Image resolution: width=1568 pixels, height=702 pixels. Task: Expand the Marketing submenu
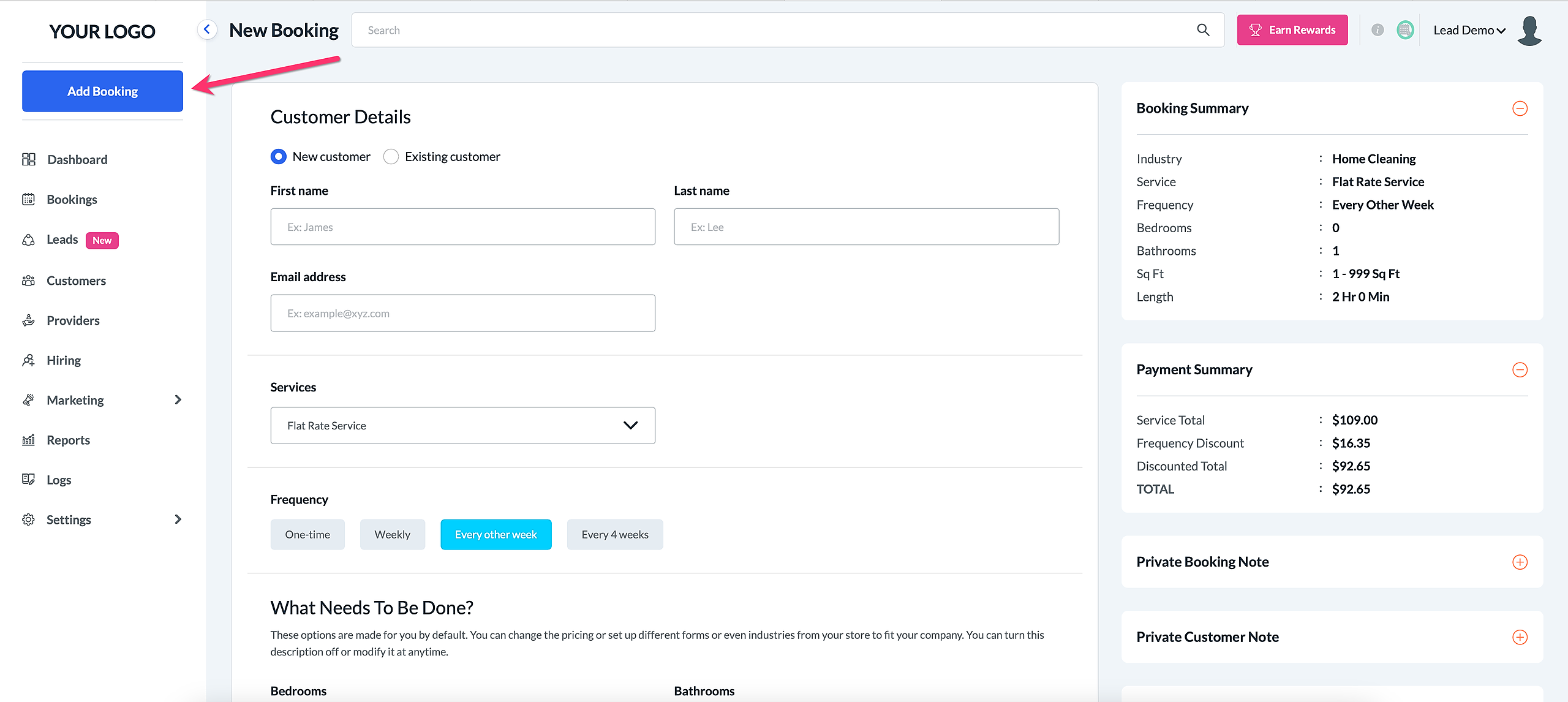click(x=178, y=400)
